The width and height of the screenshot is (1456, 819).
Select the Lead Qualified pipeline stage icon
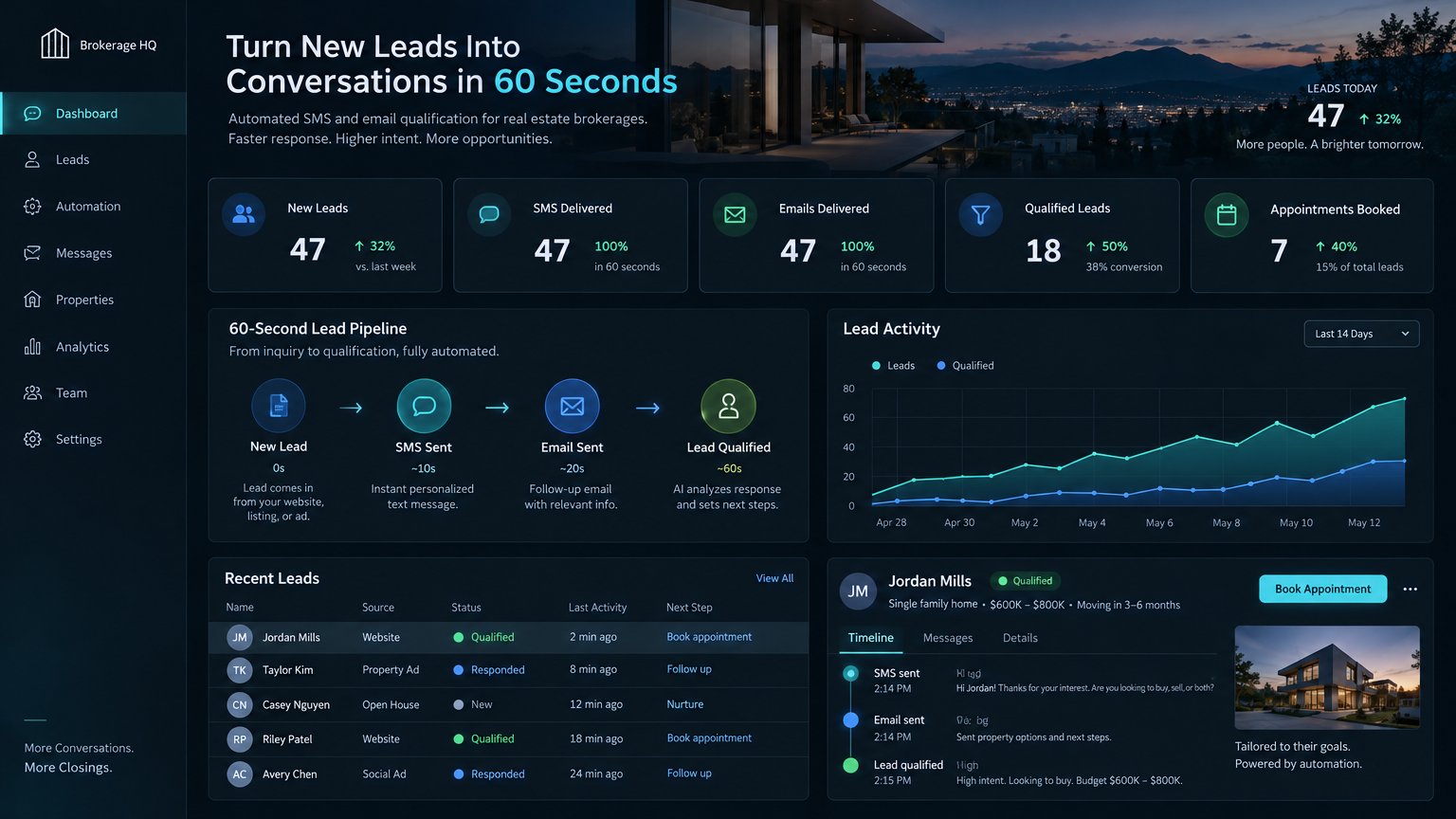tap(728, 406)
